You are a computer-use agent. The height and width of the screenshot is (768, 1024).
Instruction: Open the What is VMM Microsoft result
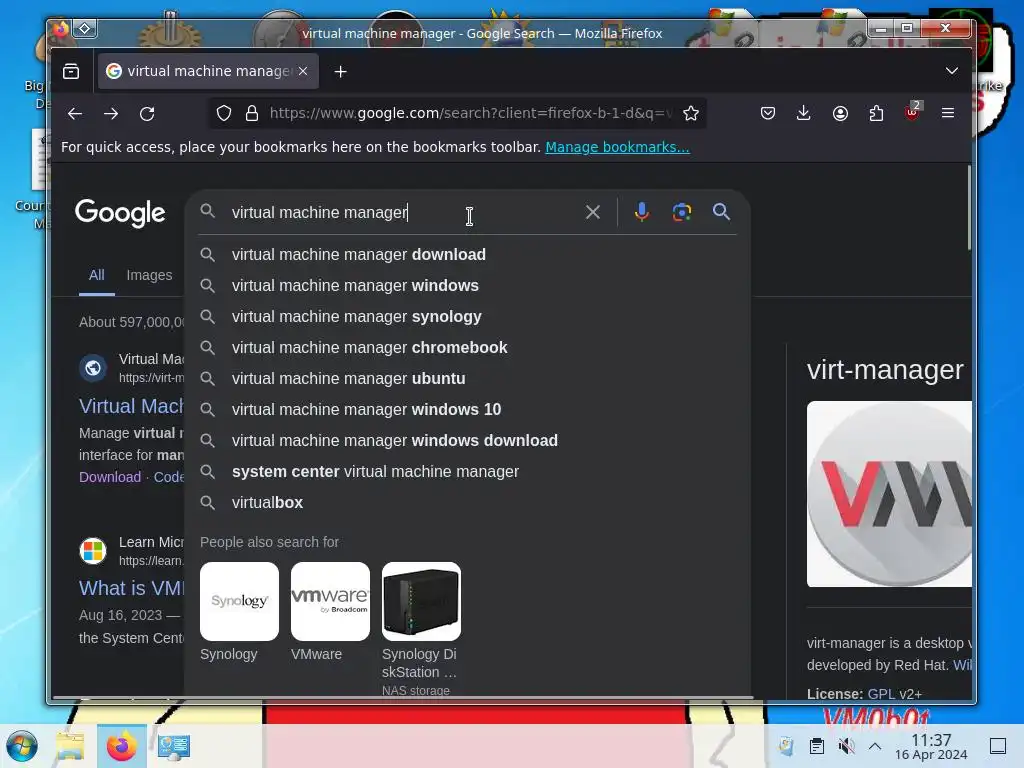tap(131, 588)
